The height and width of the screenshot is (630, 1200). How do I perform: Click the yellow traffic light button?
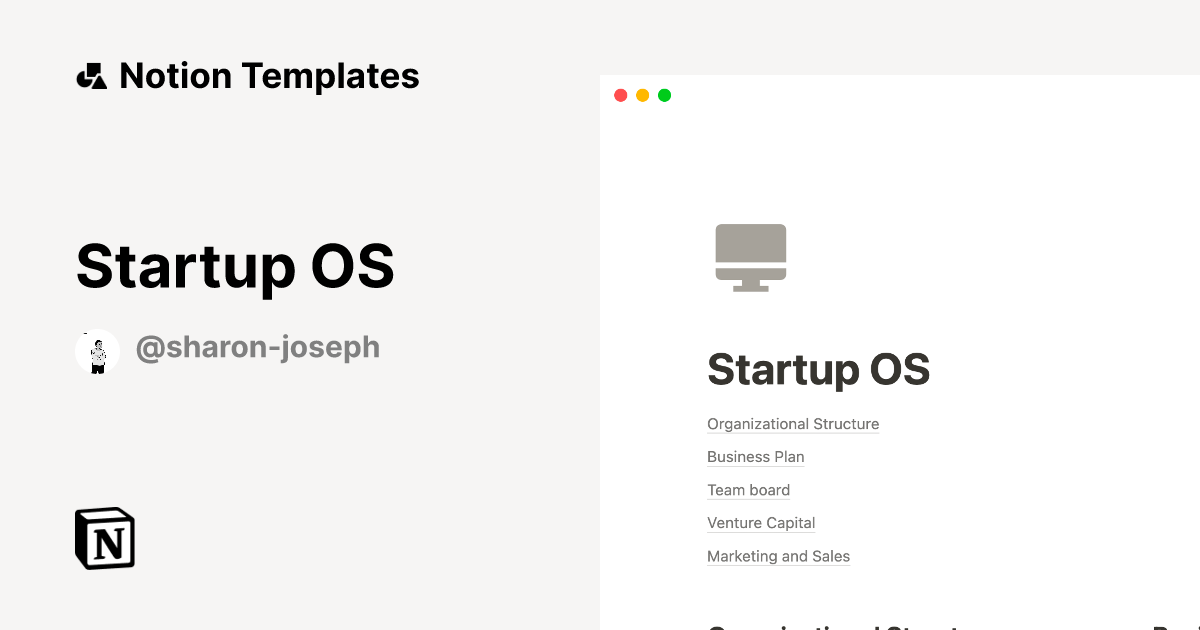[x=642, y=95]
